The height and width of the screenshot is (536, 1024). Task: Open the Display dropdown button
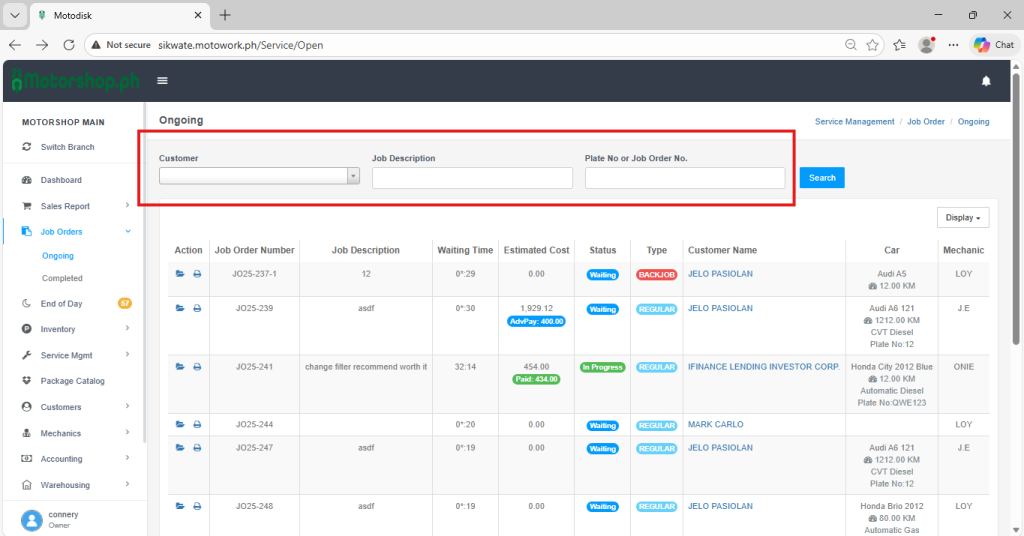(963, 217)
